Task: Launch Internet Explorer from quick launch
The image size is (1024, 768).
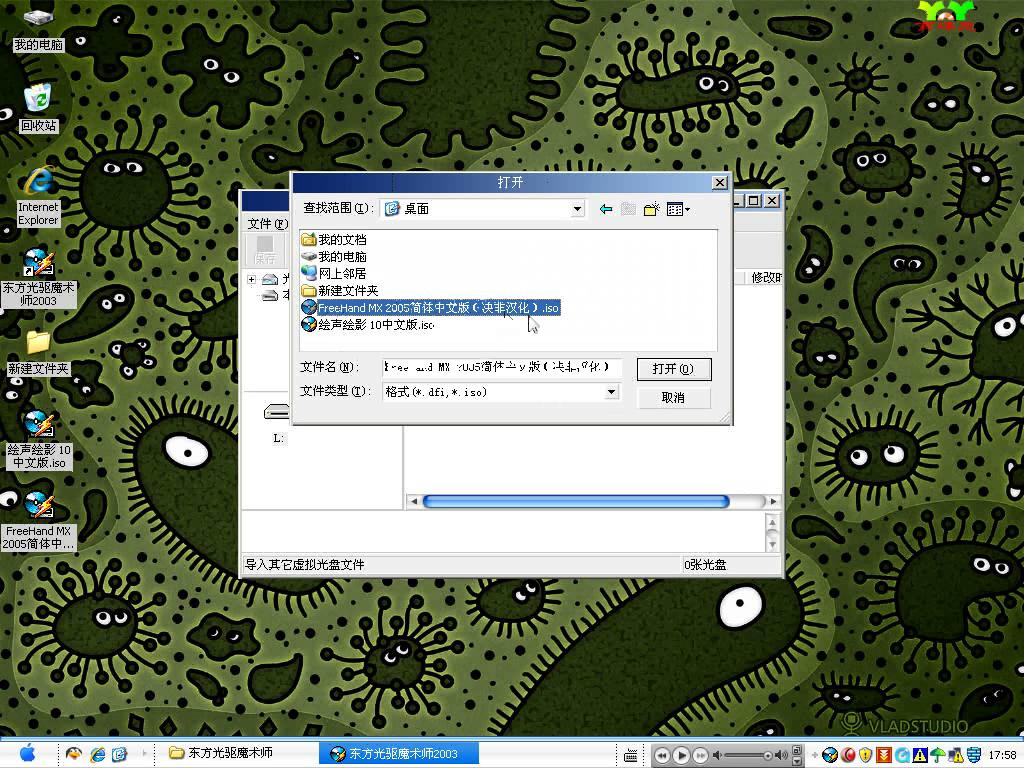Action: click(97, 754)
